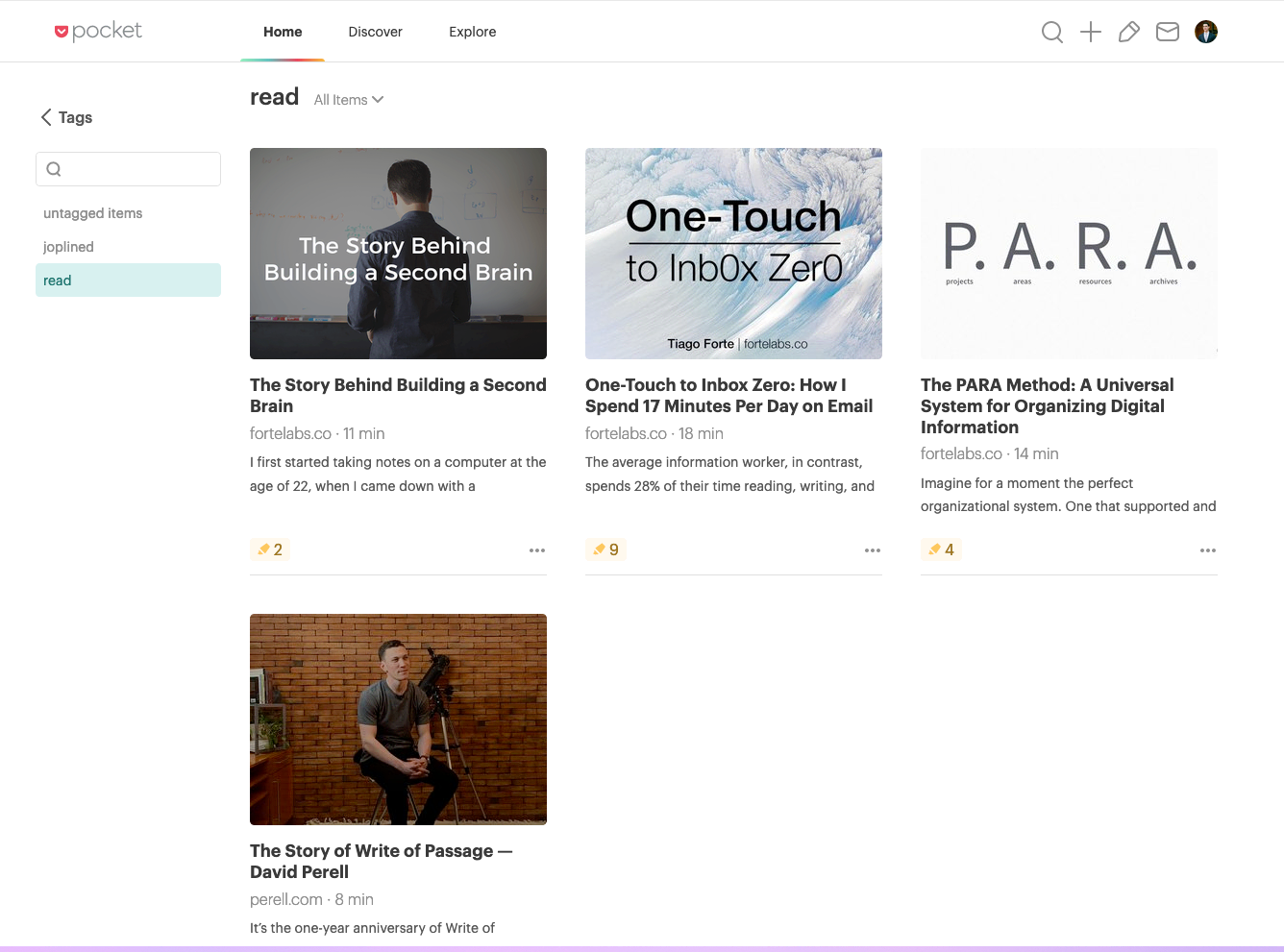Click the highlights badge showing 9
The width and height of the screenshot is (1284, 952).
point(605,549)
